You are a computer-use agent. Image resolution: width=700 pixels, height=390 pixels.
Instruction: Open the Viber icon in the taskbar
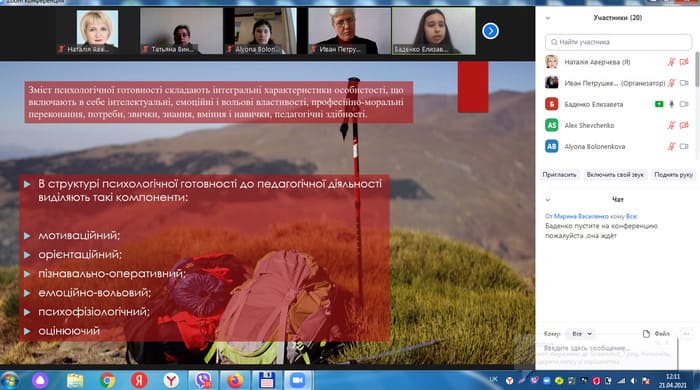point(204,381)
